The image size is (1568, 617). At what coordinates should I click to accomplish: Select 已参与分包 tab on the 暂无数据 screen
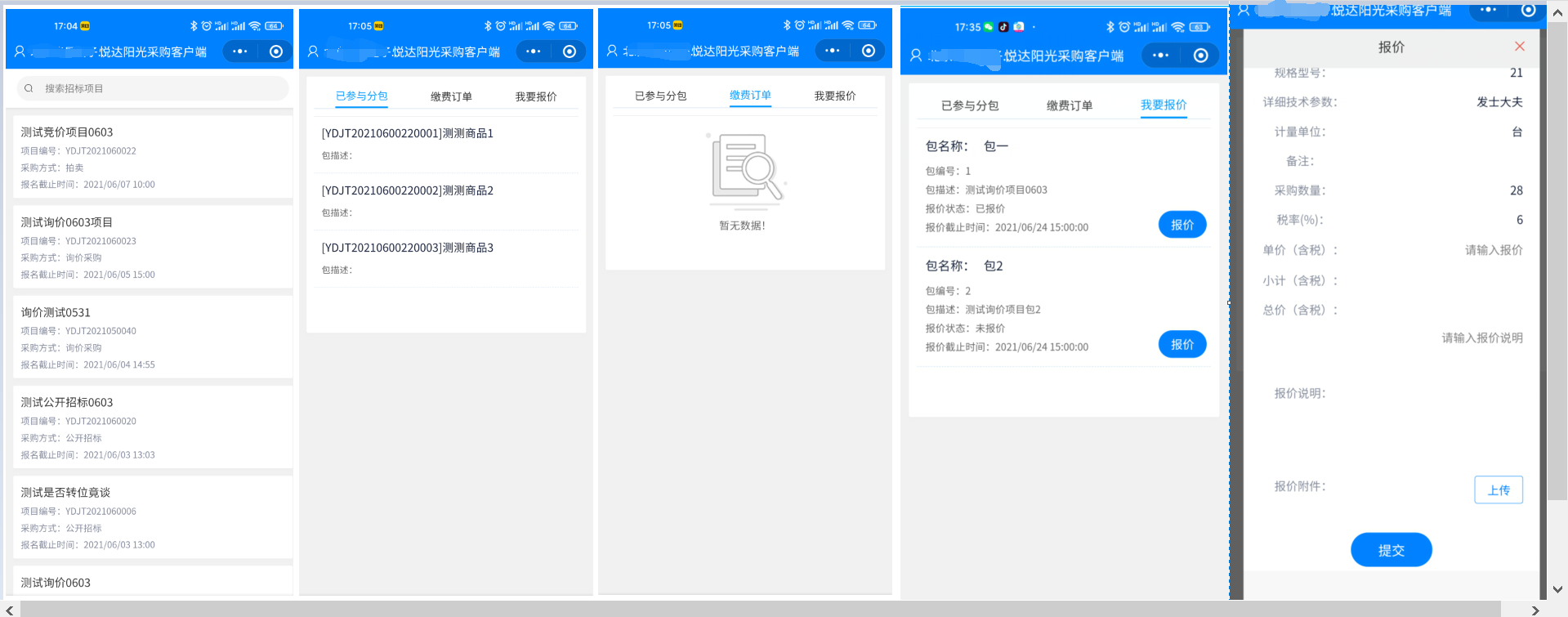[660, 96]
